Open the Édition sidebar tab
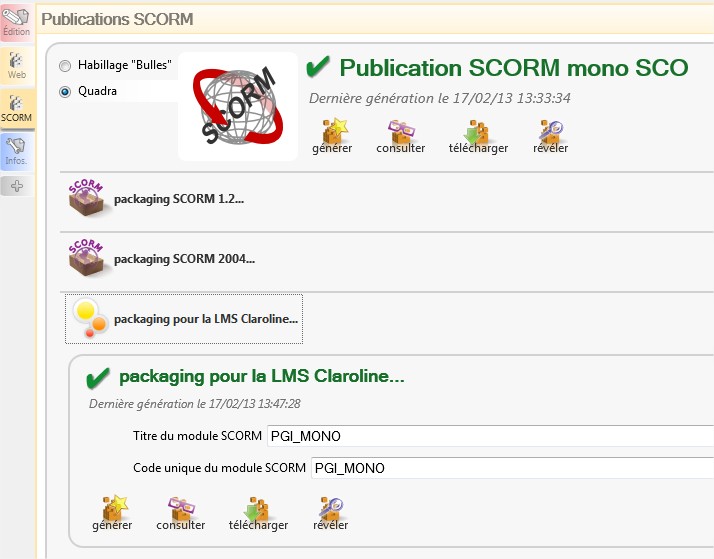 pos(17,22)
